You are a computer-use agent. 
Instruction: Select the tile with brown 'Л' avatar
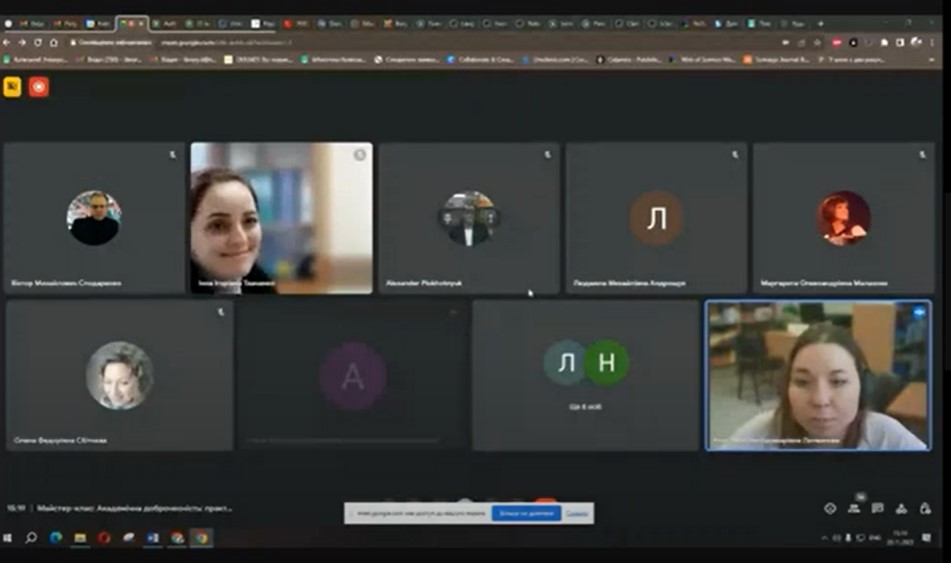click(x=656, y=218)
